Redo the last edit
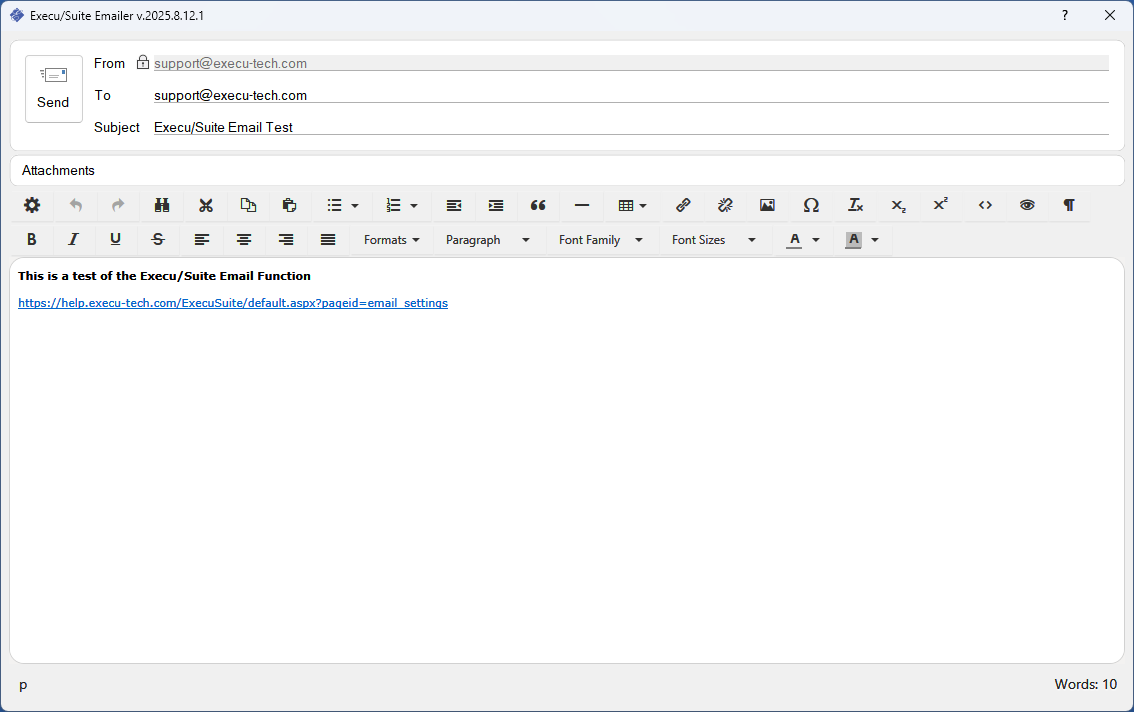 tap(118, 205)
